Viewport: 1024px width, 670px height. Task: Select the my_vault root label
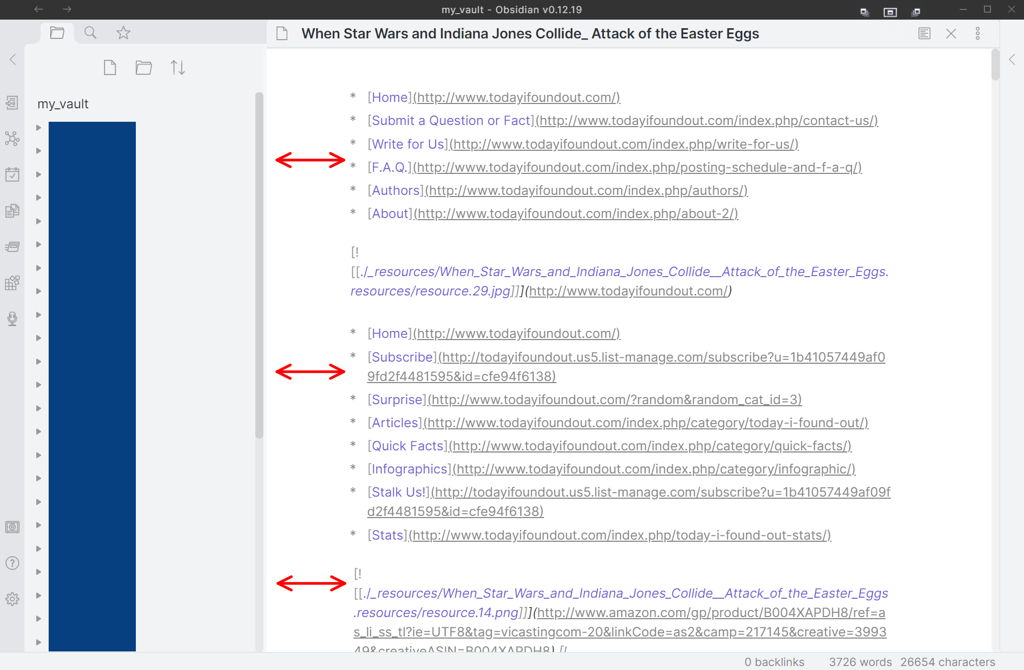63,104
